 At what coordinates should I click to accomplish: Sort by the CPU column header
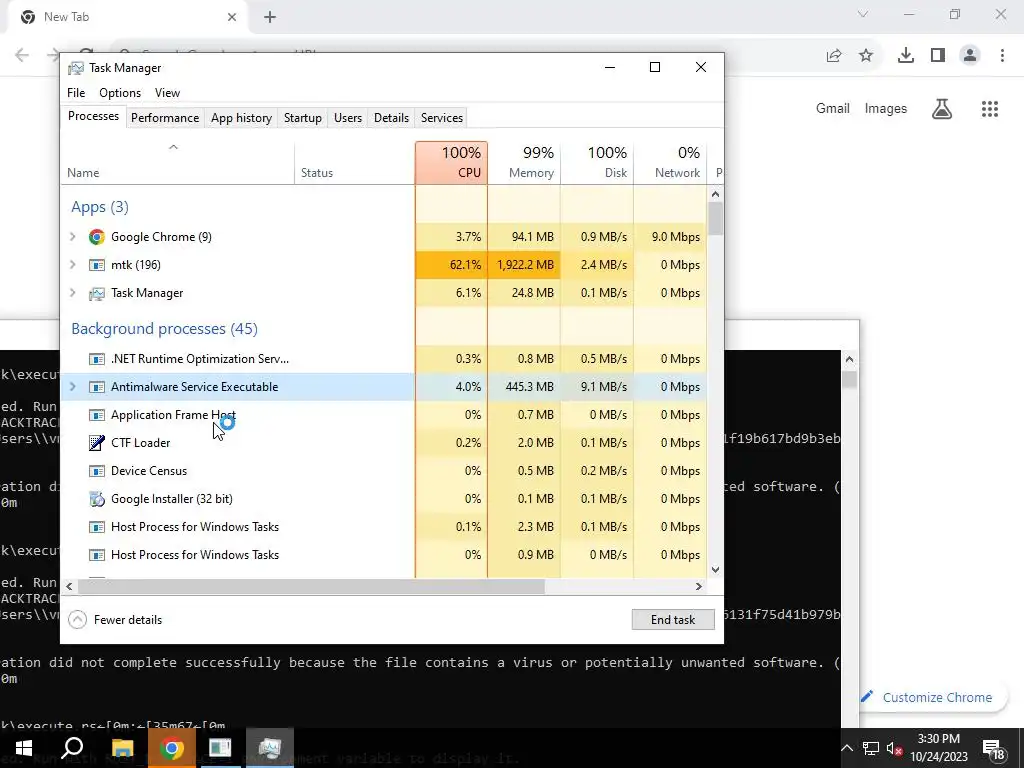coord(451,163)
